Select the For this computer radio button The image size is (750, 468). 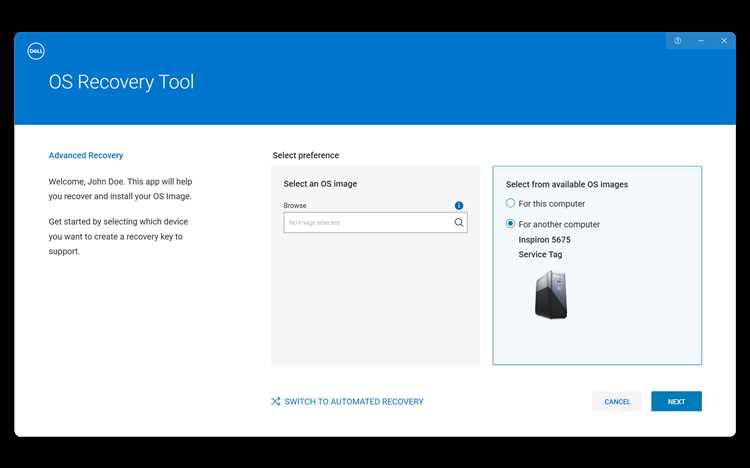coord(510,203)
